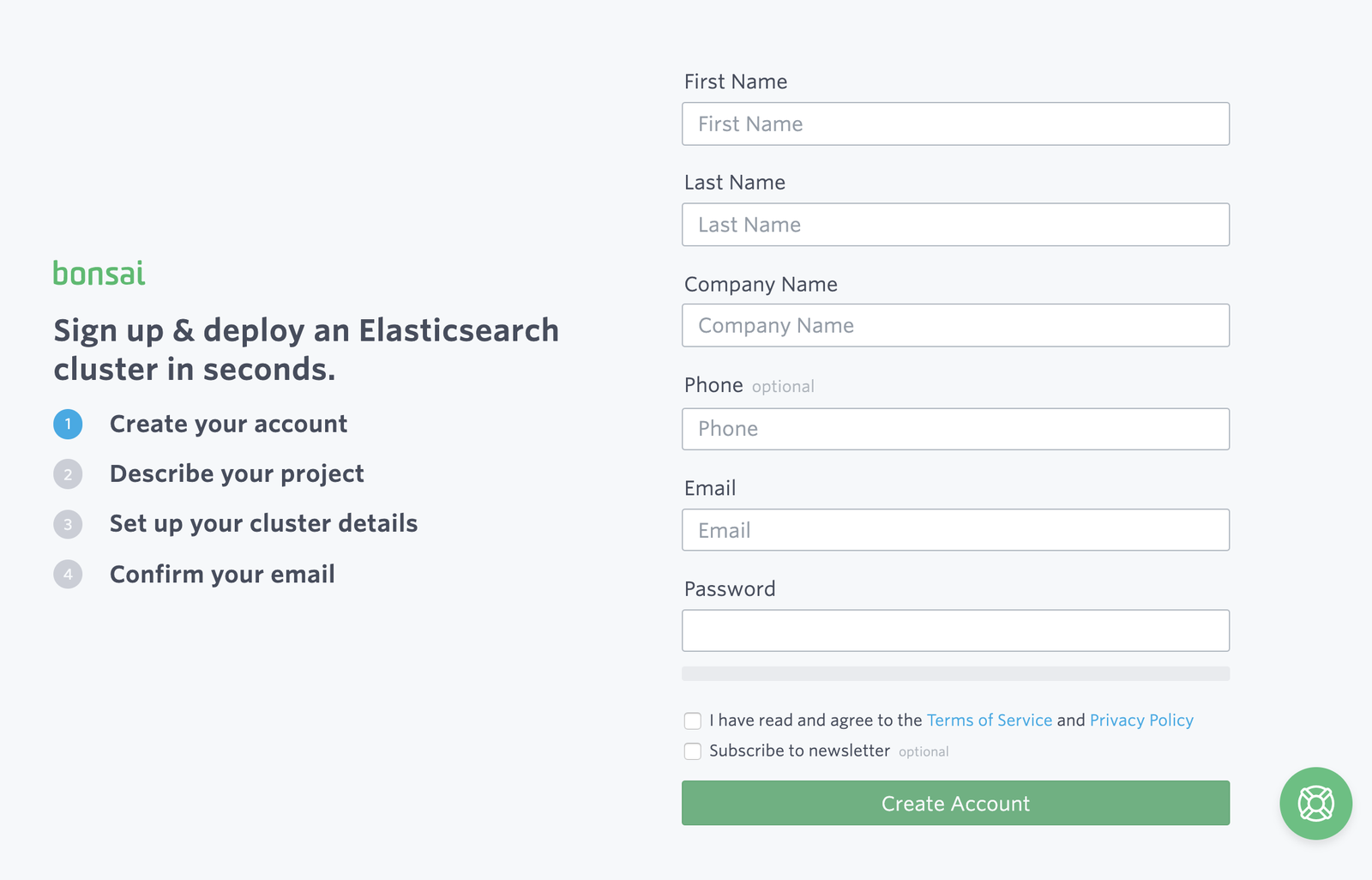The height and width of the screenshot is (880, 1372).
Task: Click the step 3 numbered circle
Action: click(x=68, y=524)
